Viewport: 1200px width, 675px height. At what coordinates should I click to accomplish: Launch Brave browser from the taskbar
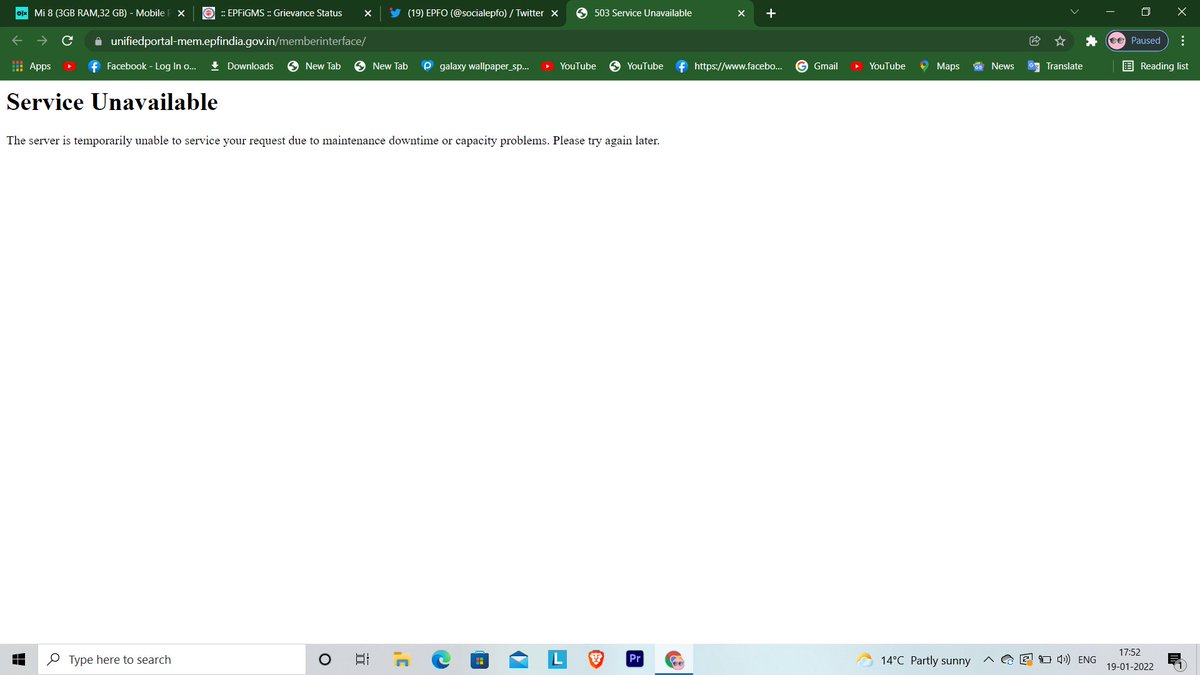(596, 659)
